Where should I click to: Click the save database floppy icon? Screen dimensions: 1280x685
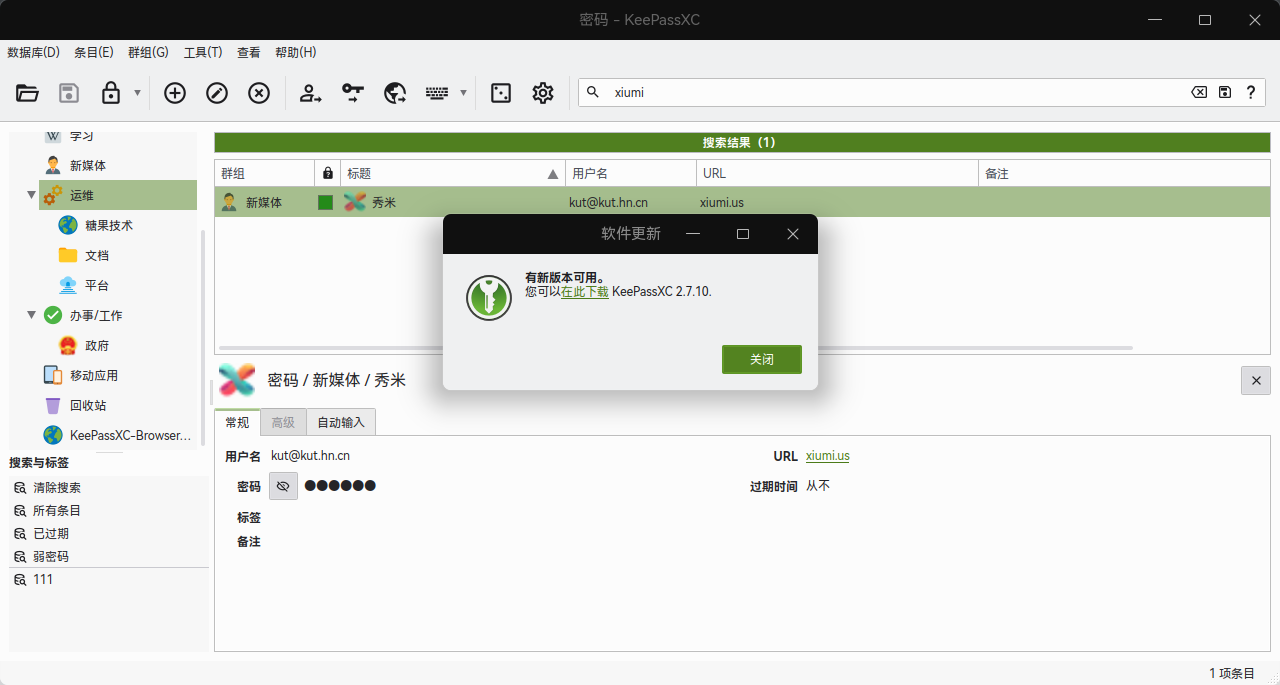click(69, 93)
